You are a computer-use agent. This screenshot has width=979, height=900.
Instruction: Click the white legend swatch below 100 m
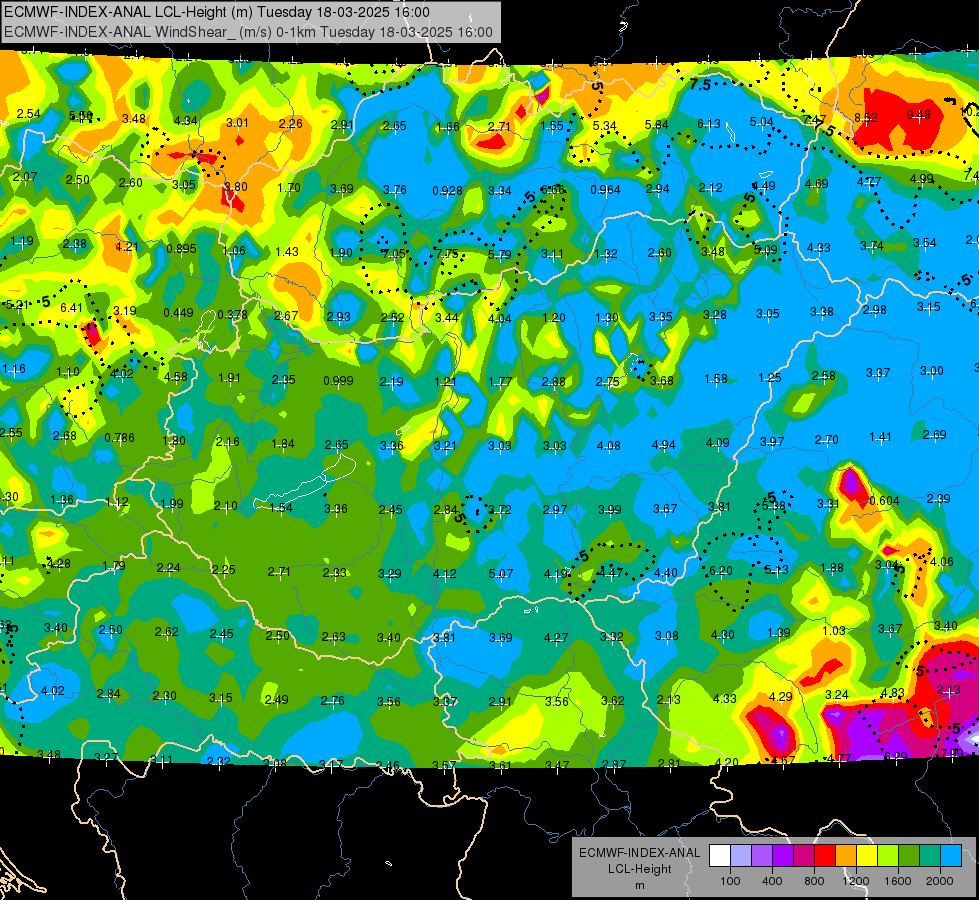[719, 856]
